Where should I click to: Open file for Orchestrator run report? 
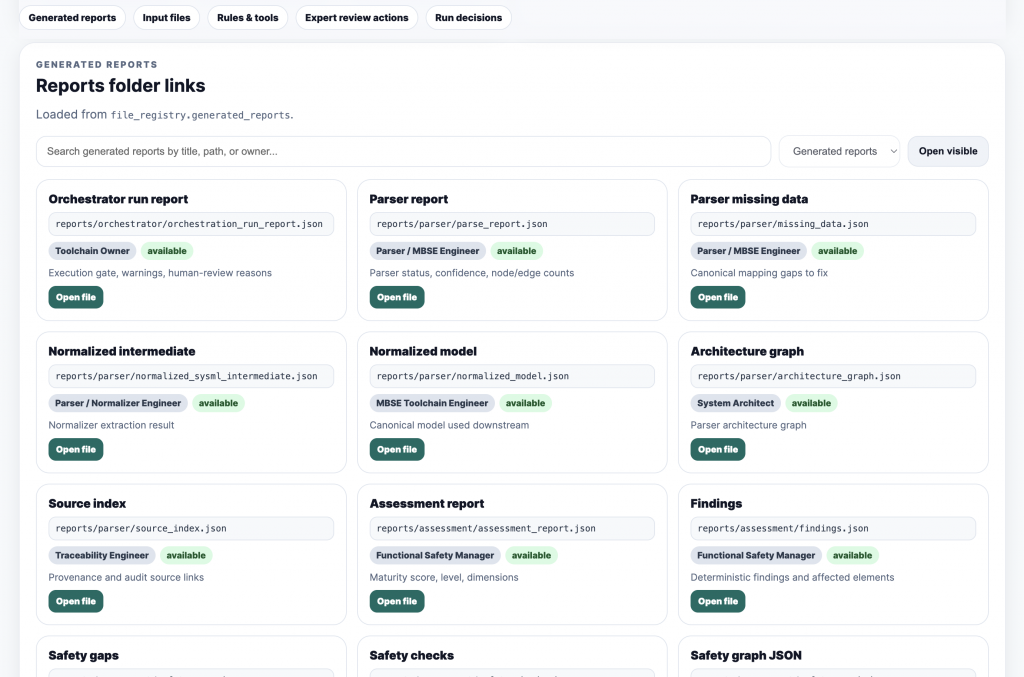coord(76,297)
